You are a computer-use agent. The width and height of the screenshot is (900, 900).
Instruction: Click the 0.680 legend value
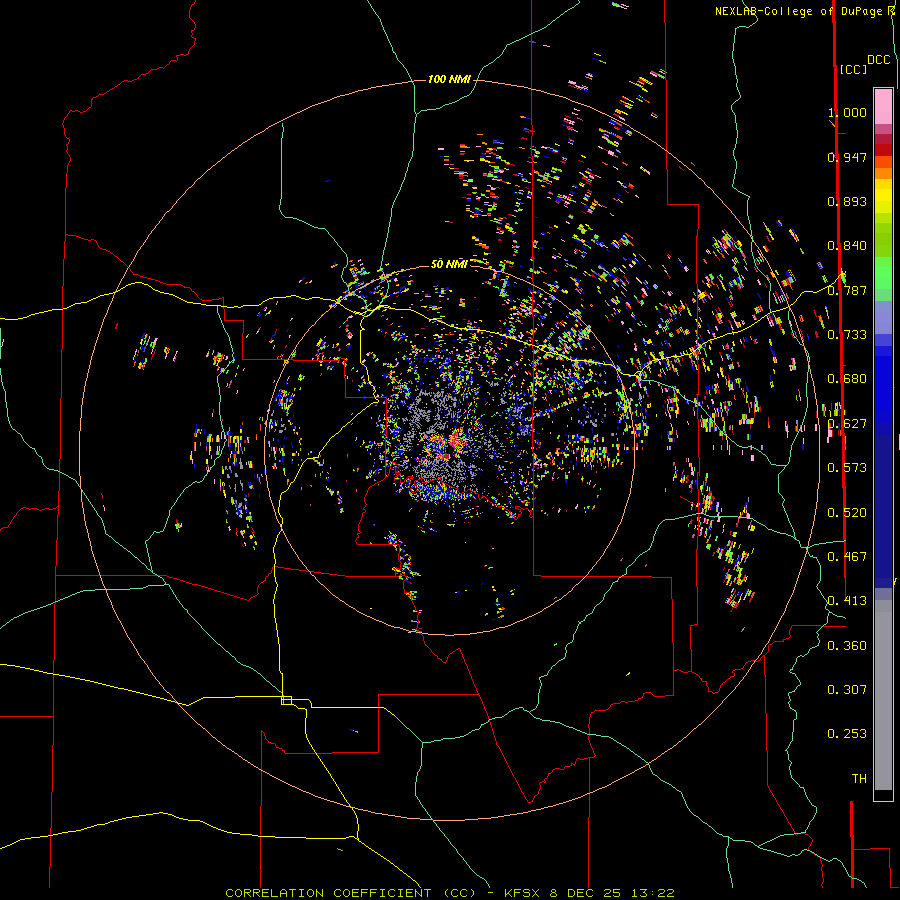[847, 379]
